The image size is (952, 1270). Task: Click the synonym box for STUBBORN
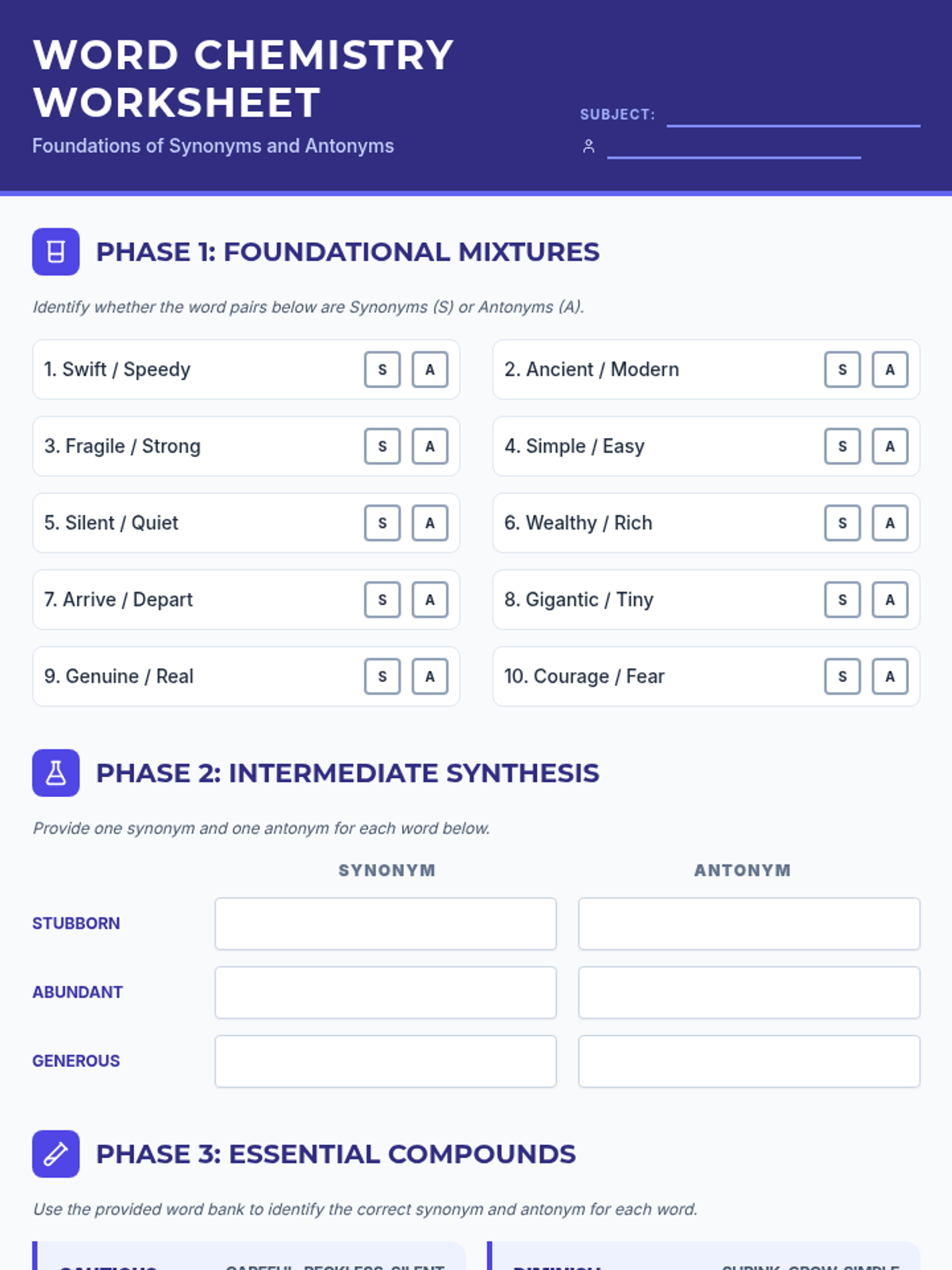386,923
